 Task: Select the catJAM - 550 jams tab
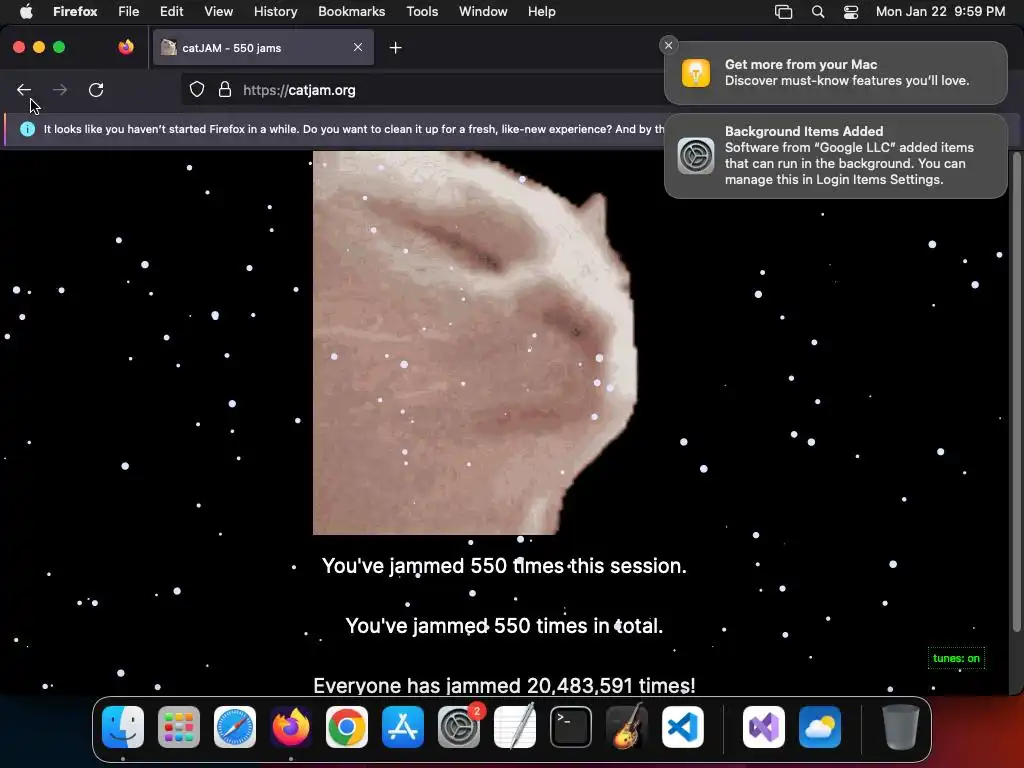pyautogui.click(x=263, y=48)
